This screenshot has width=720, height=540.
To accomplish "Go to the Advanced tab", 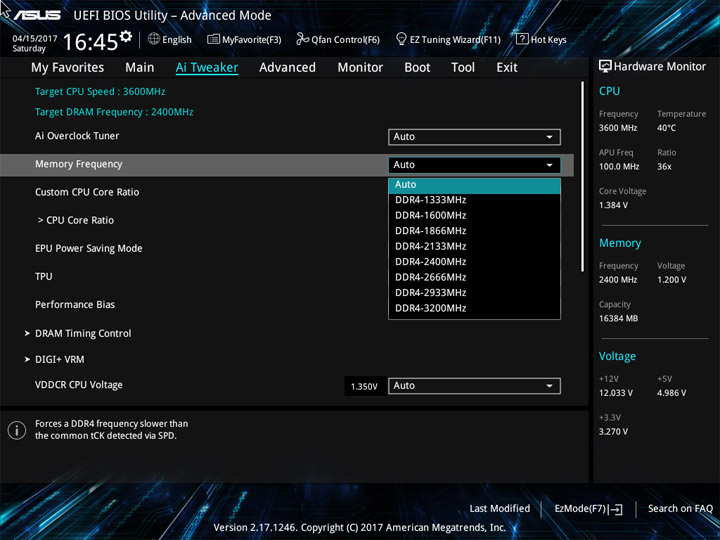I will (287, 68).
